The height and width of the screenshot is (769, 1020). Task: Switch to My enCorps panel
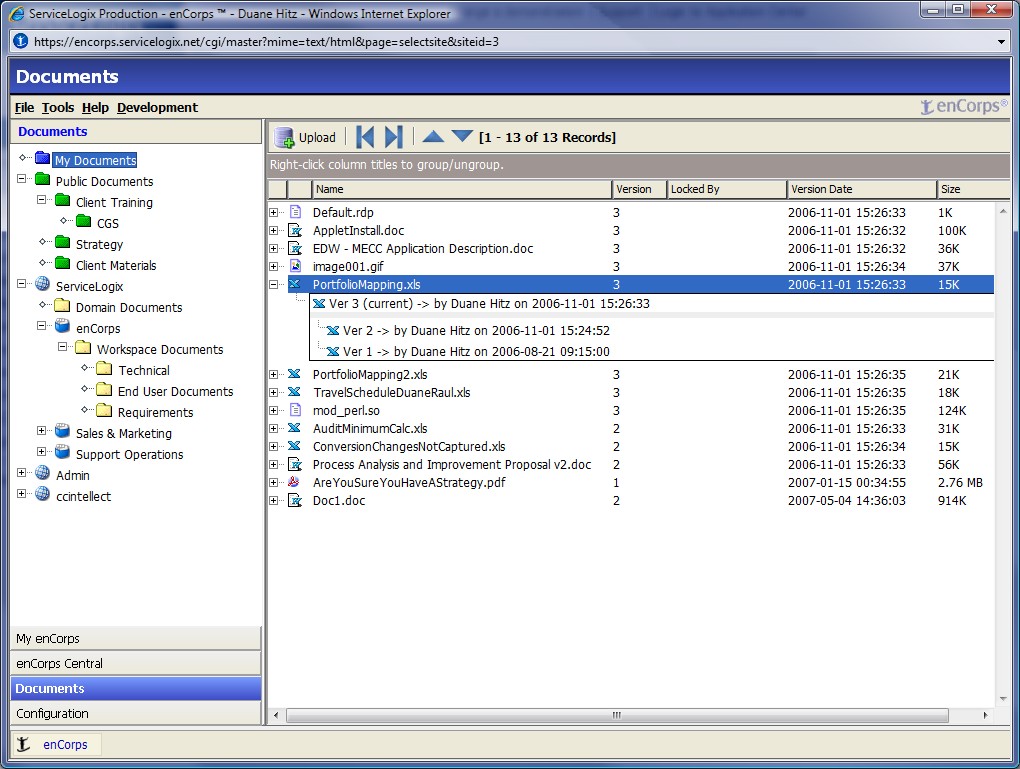pyautogui.click(x=136, y=638)
